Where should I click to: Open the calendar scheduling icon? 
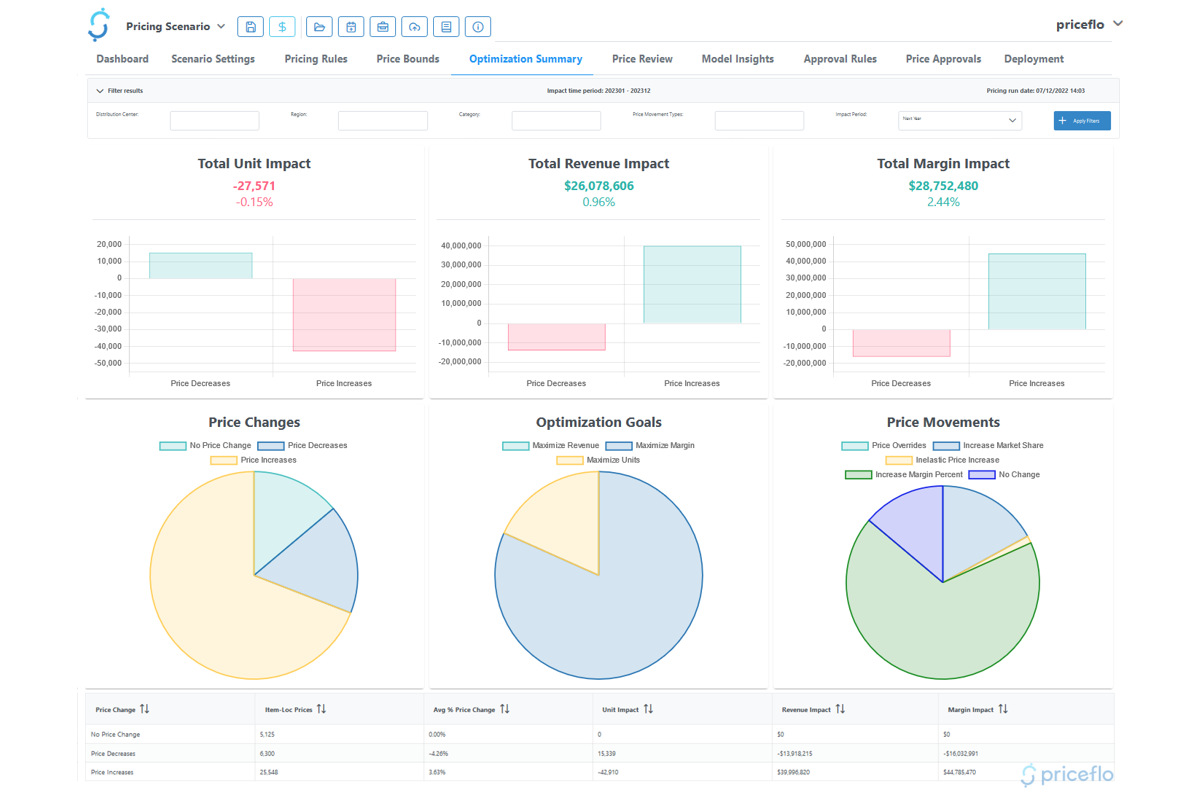(x=351, y=26)
